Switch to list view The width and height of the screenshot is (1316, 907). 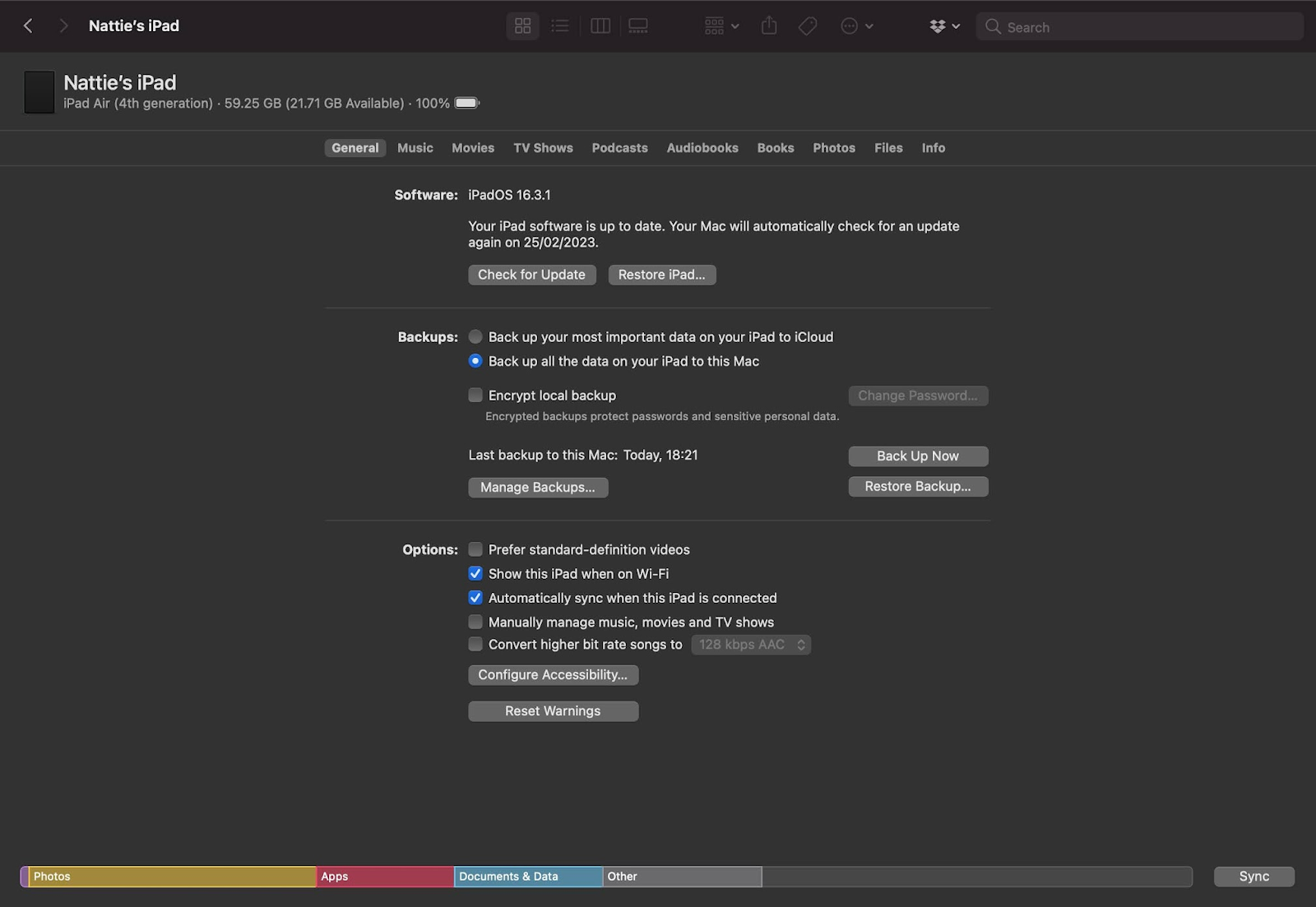coord(560,26)
